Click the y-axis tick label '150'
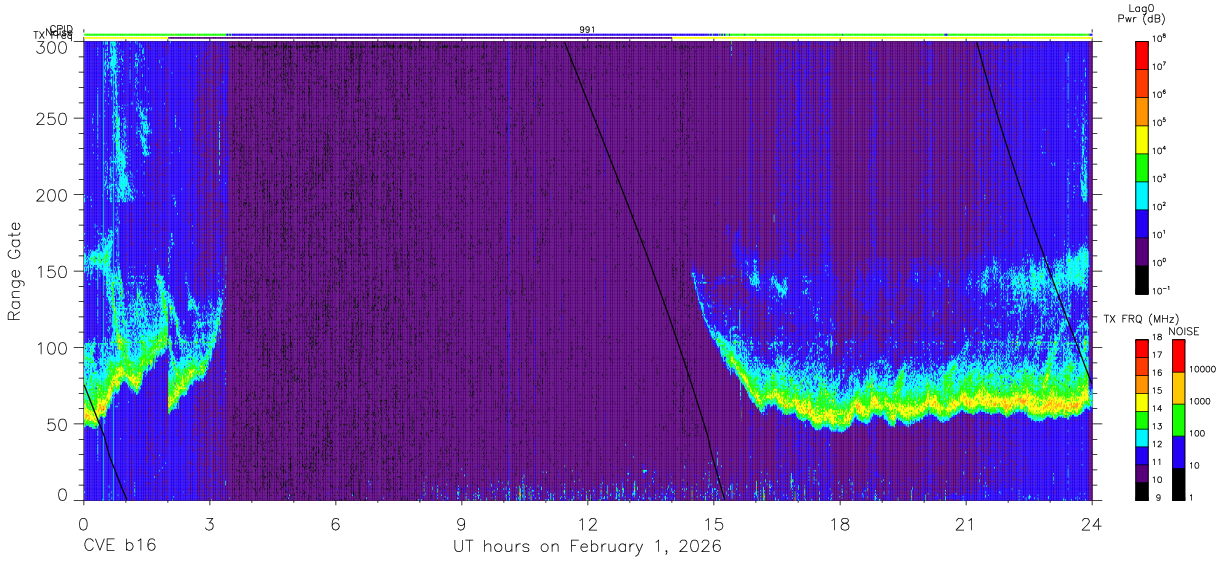 coord(54,271)
